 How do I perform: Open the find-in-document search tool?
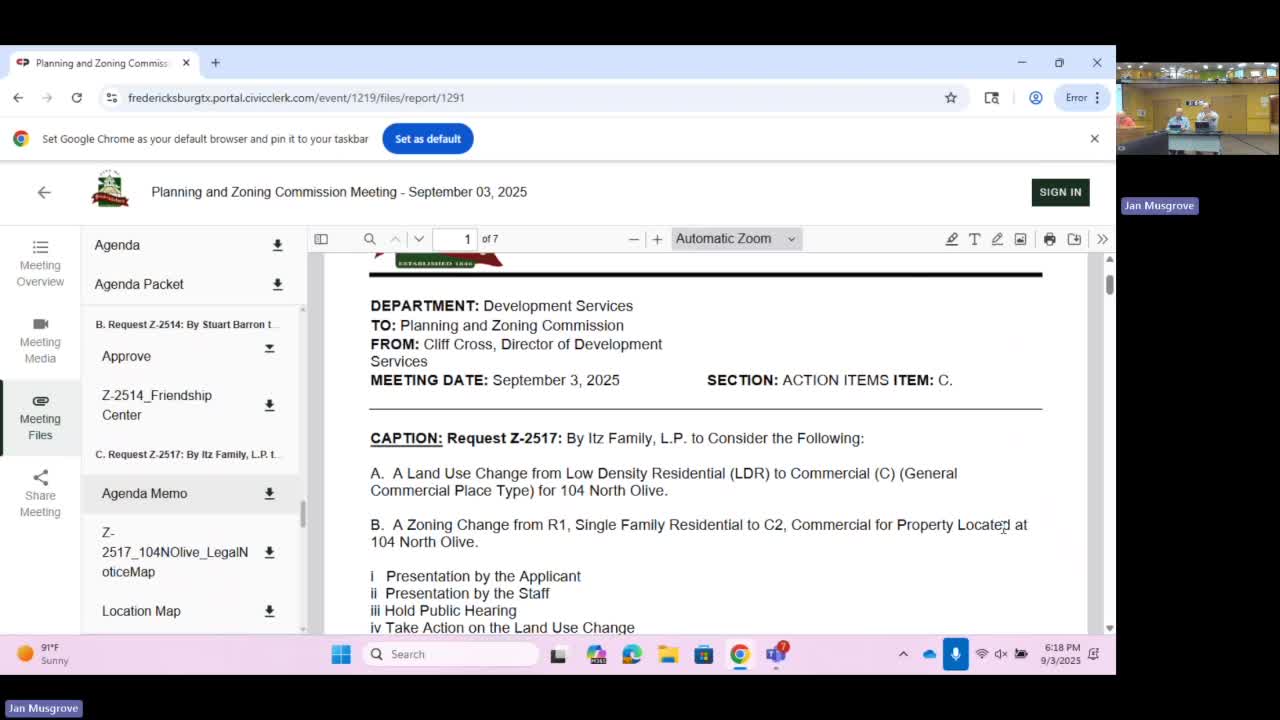point(370,239)
